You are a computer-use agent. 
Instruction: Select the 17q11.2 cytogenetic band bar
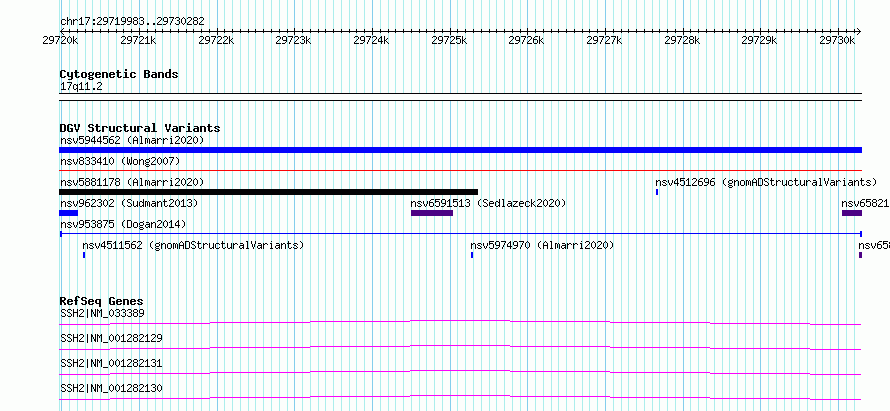460,97
